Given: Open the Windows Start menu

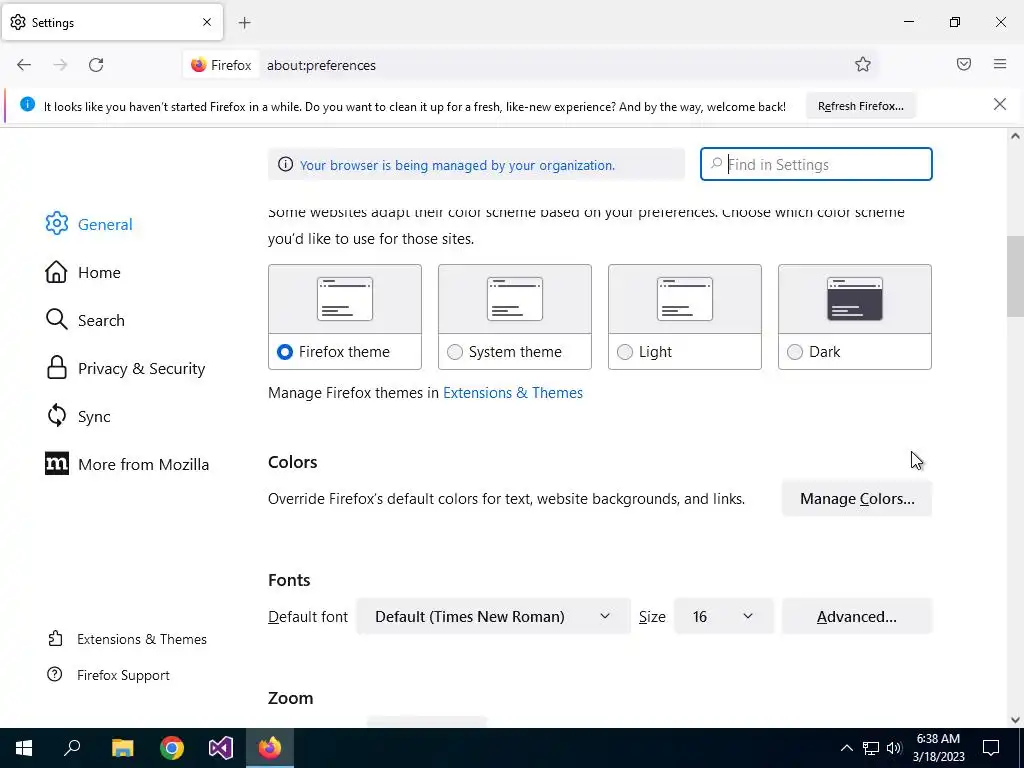Looking at the screenshot, I should 24,748.
